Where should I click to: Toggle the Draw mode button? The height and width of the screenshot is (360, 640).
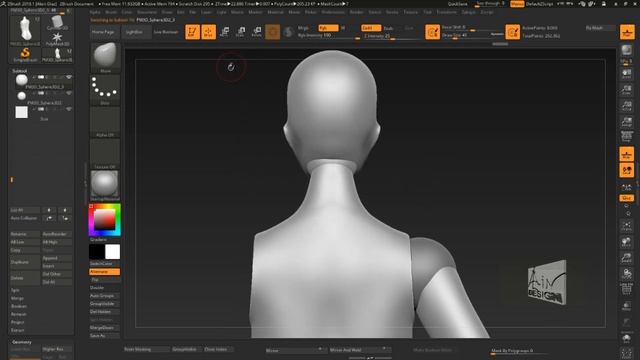coord(209,32)
